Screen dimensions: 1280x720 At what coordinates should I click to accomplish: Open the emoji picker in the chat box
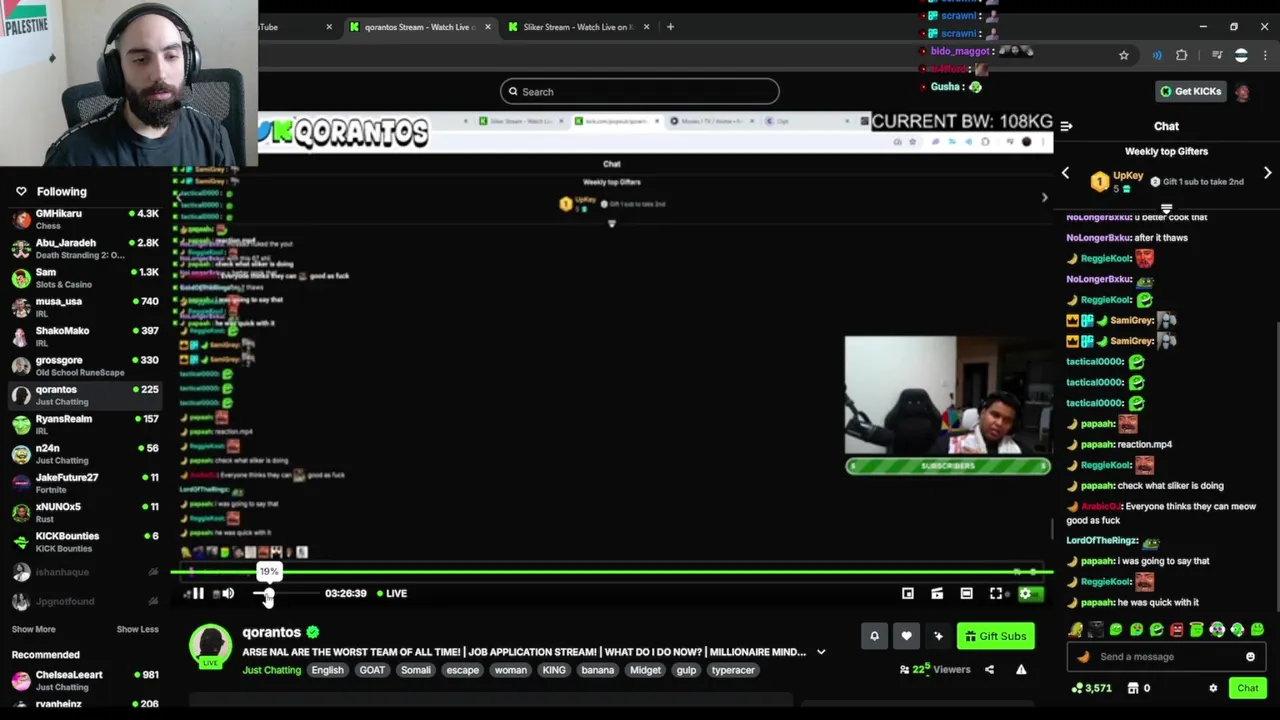(1250, 657)
